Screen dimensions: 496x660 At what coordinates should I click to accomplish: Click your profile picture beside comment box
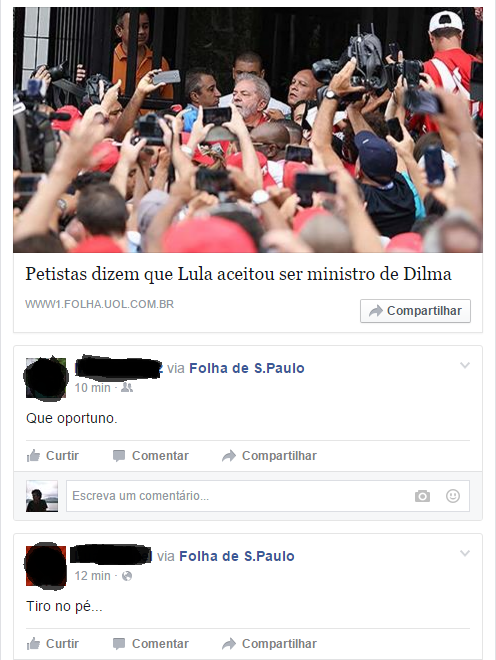tap(42, 496)
